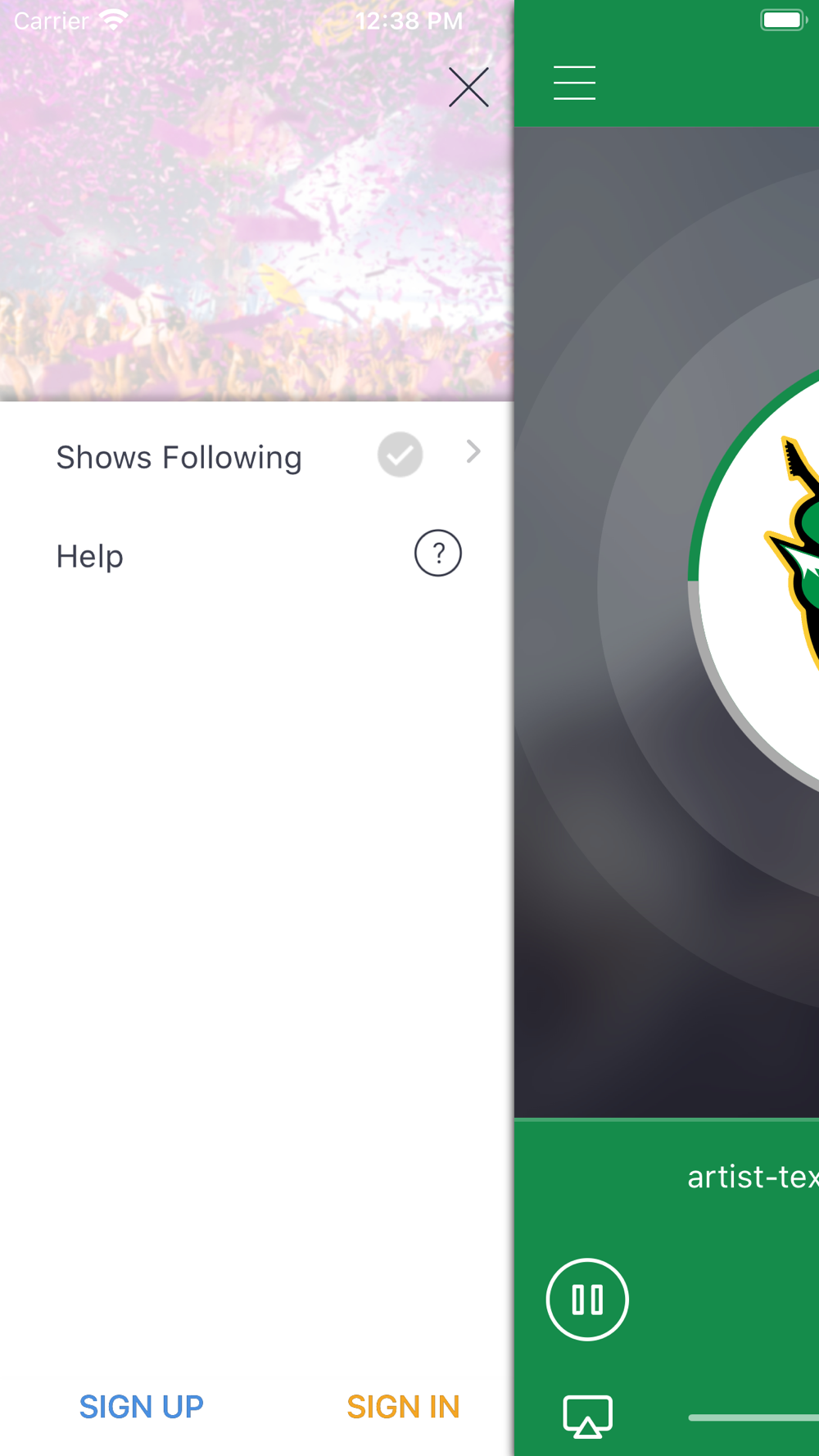Tap the hamburger menu icon

click(x=574, y=83)
